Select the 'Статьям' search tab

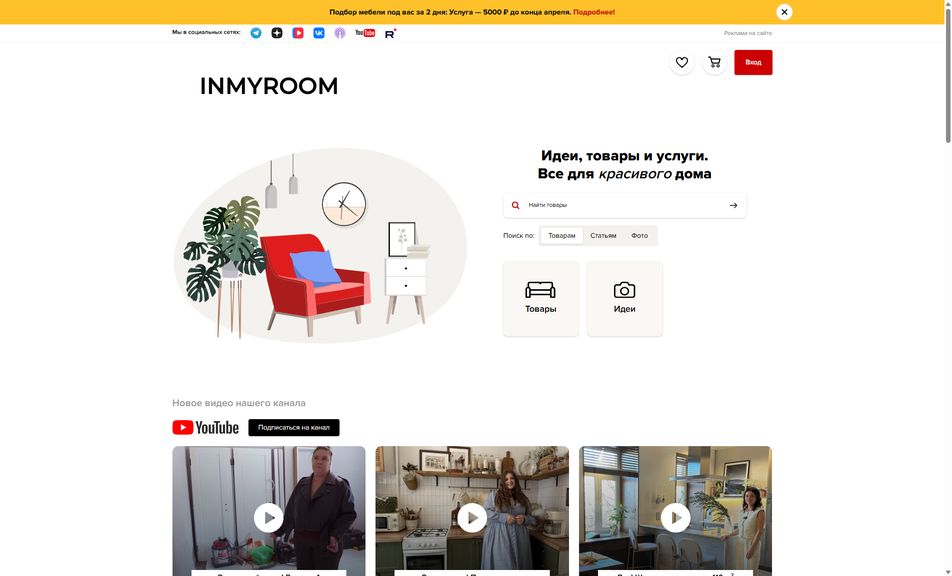tap(604, 235)
